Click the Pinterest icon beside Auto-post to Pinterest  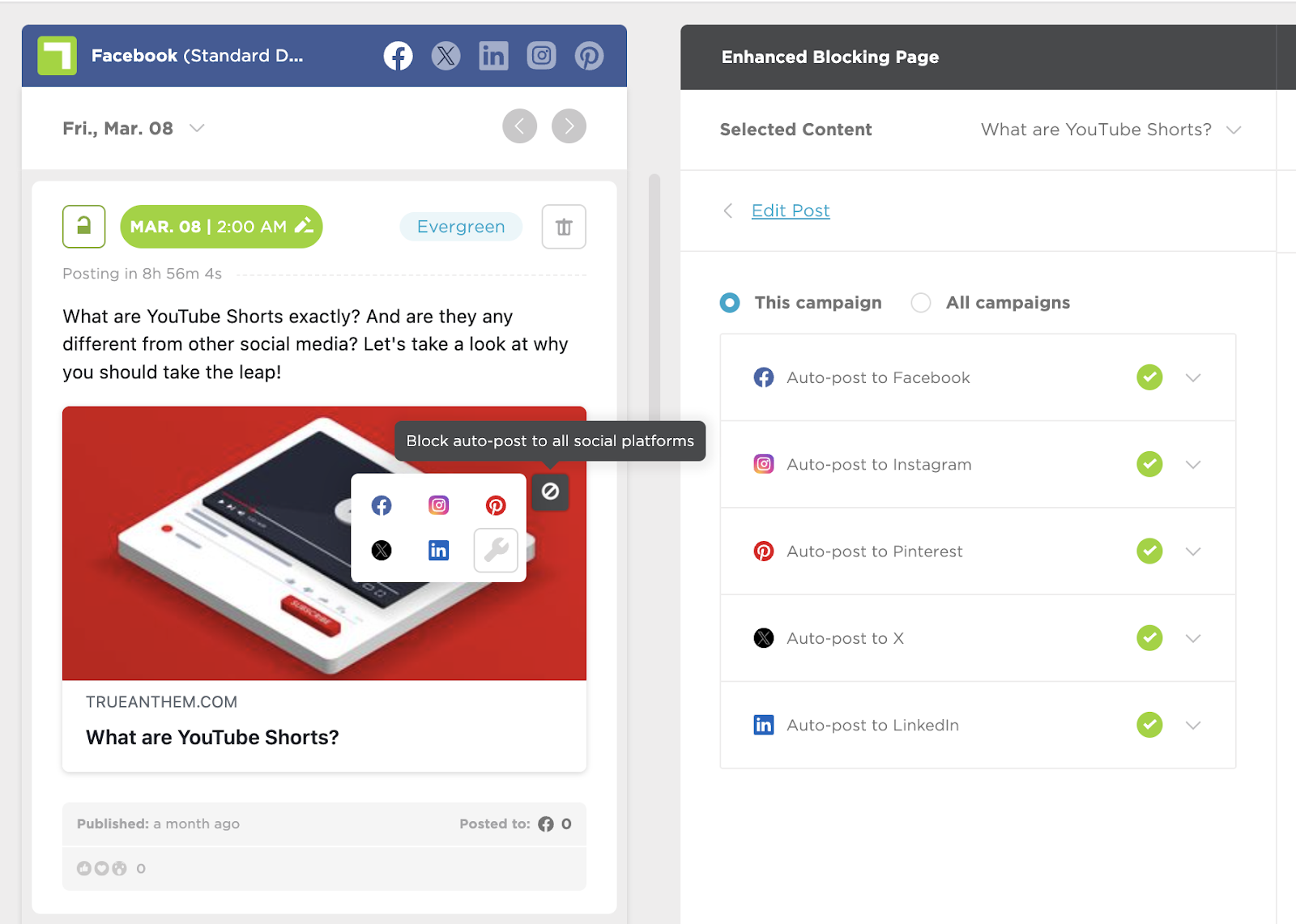click(764, 551)
